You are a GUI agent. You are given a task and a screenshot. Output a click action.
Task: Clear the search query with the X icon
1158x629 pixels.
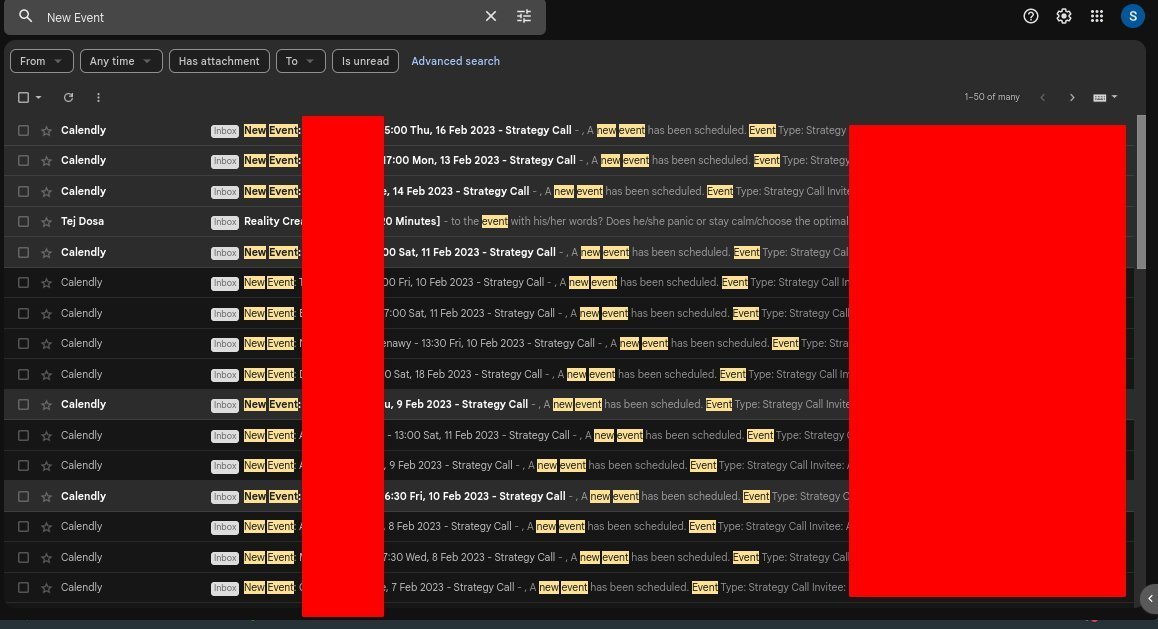tap(490, 16)
